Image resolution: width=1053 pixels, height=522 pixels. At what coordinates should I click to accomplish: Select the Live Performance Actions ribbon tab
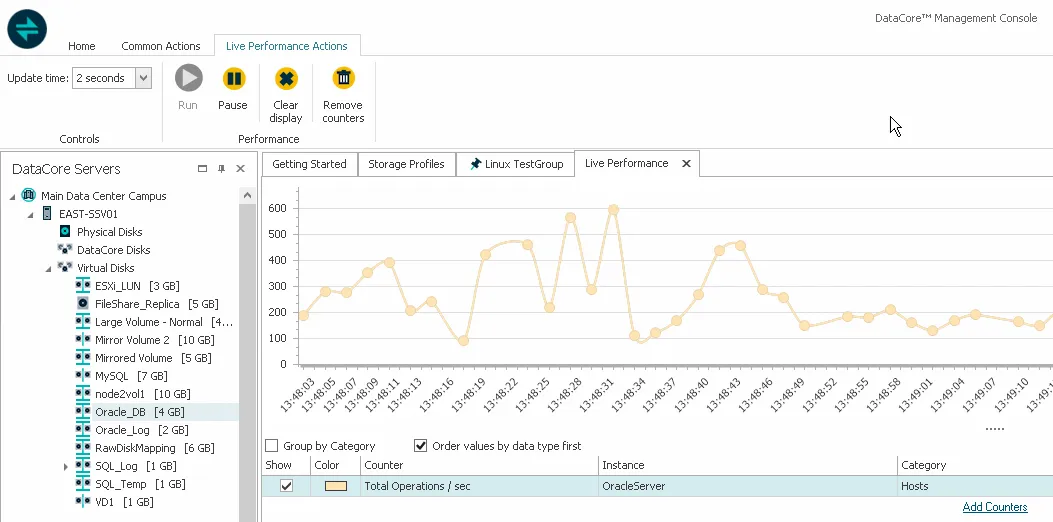pos(287,46)
